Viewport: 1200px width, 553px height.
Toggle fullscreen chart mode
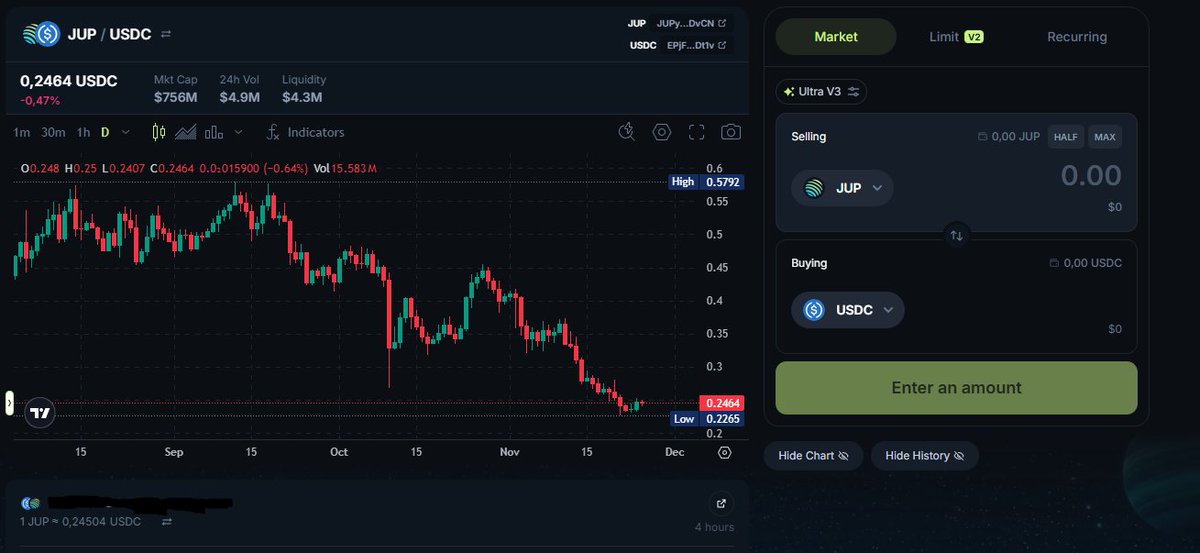point(697,132)
